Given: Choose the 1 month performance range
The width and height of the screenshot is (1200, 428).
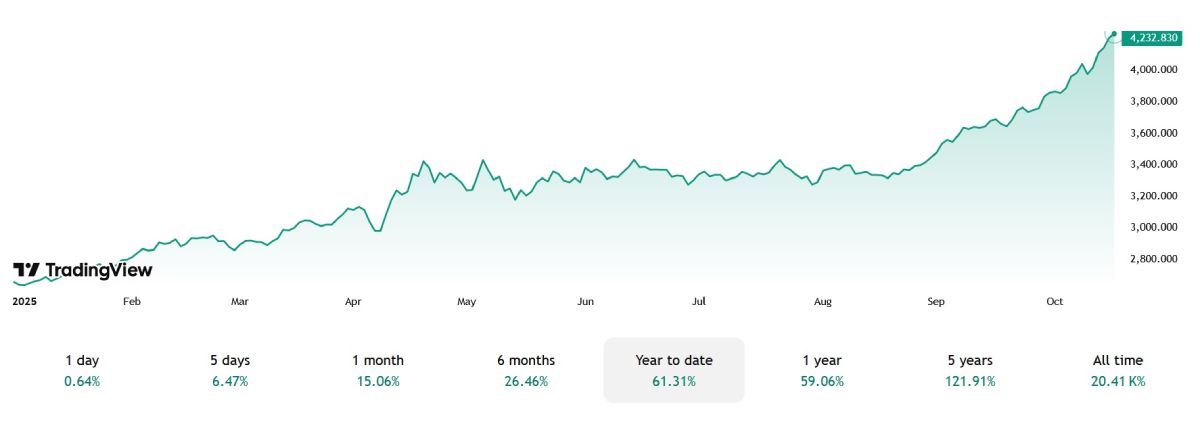Looking at the screenshot, I should [x=378, y=370].
